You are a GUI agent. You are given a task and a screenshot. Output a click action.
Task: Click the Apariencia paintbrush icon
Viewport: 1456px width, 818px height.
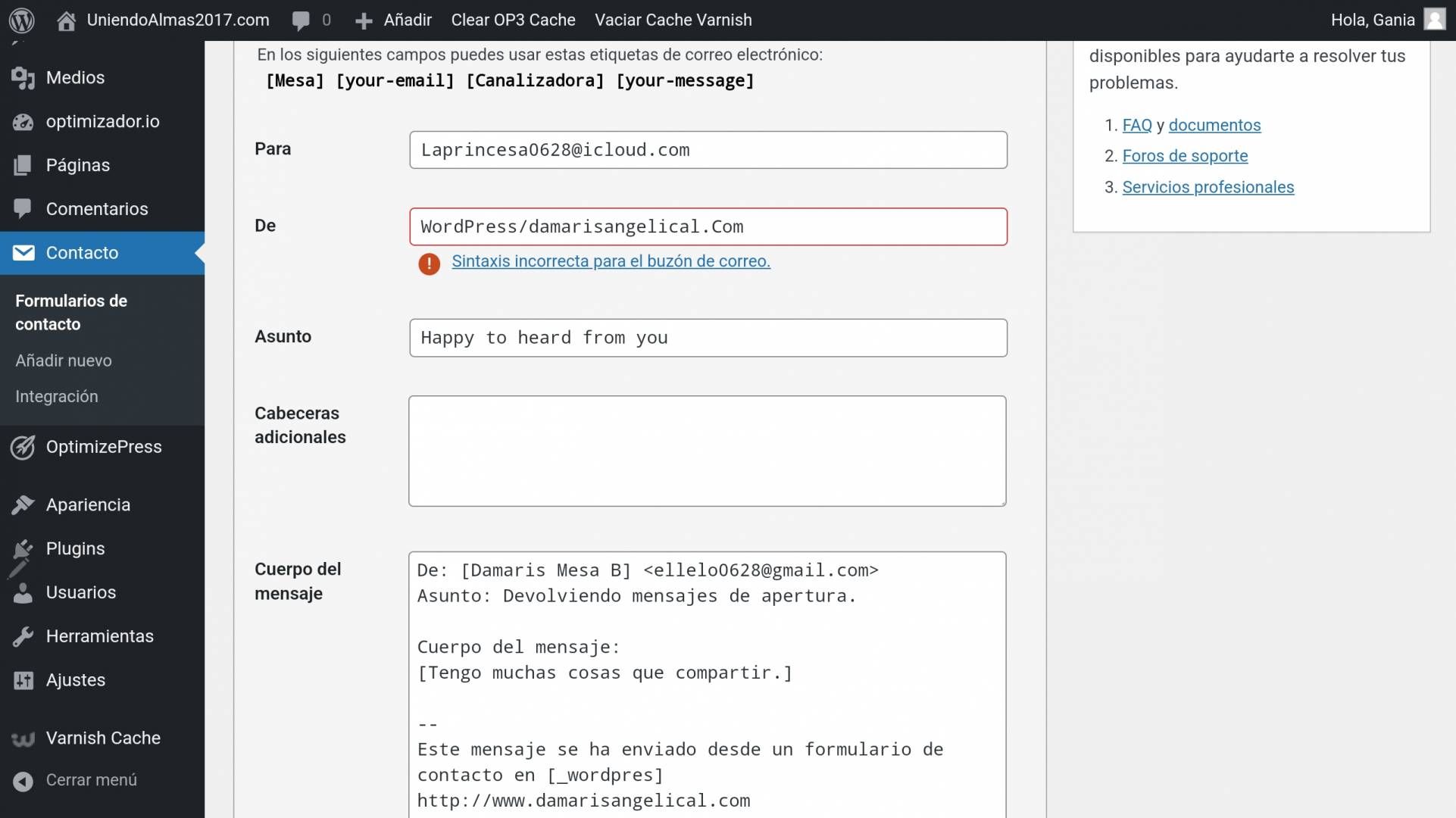pos(23,504)
